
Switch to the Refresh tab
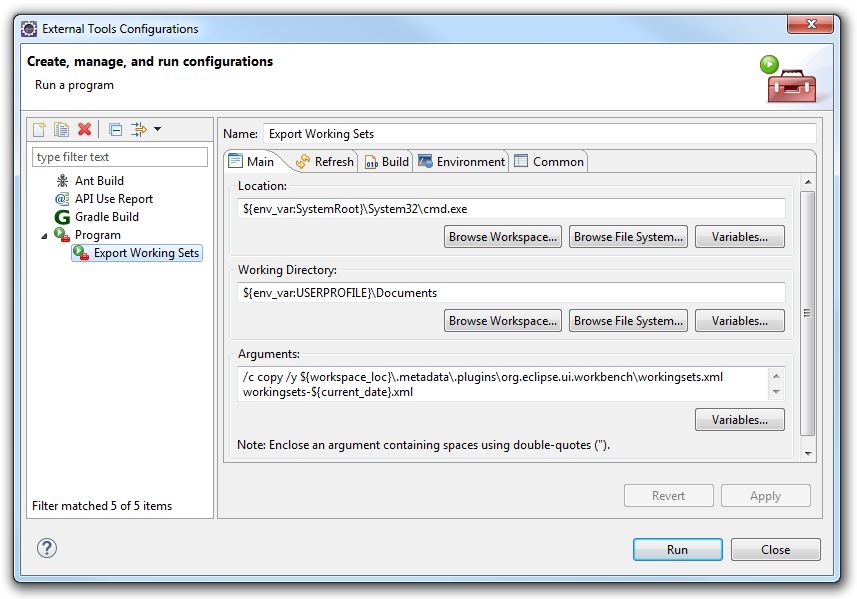[325, 162]
